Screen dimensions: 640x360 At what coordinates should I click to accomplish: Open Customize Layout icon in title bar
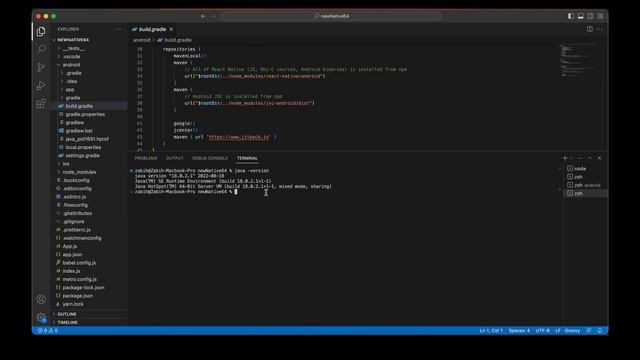point(600,16)
